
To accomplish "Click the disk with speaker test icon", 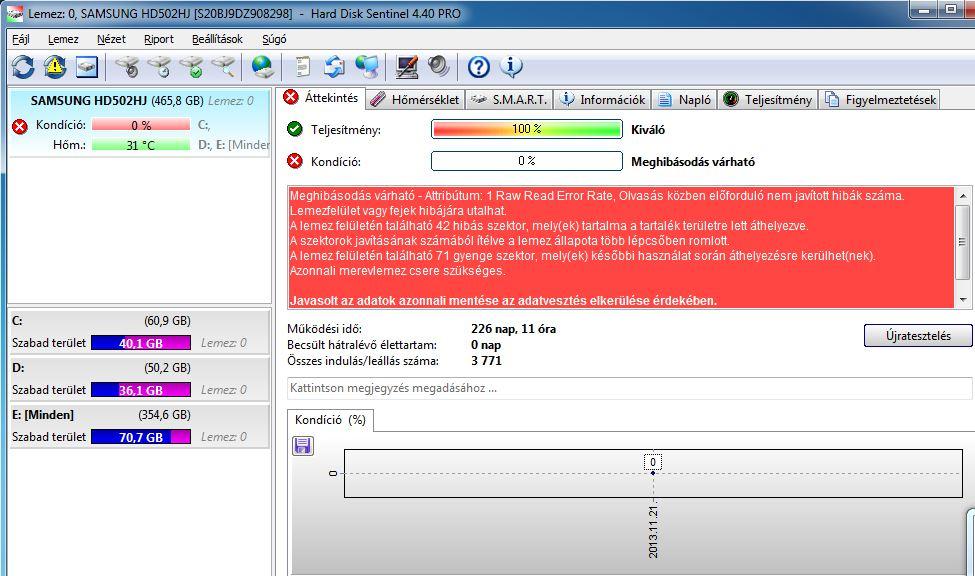I will [x=128, y=67].
